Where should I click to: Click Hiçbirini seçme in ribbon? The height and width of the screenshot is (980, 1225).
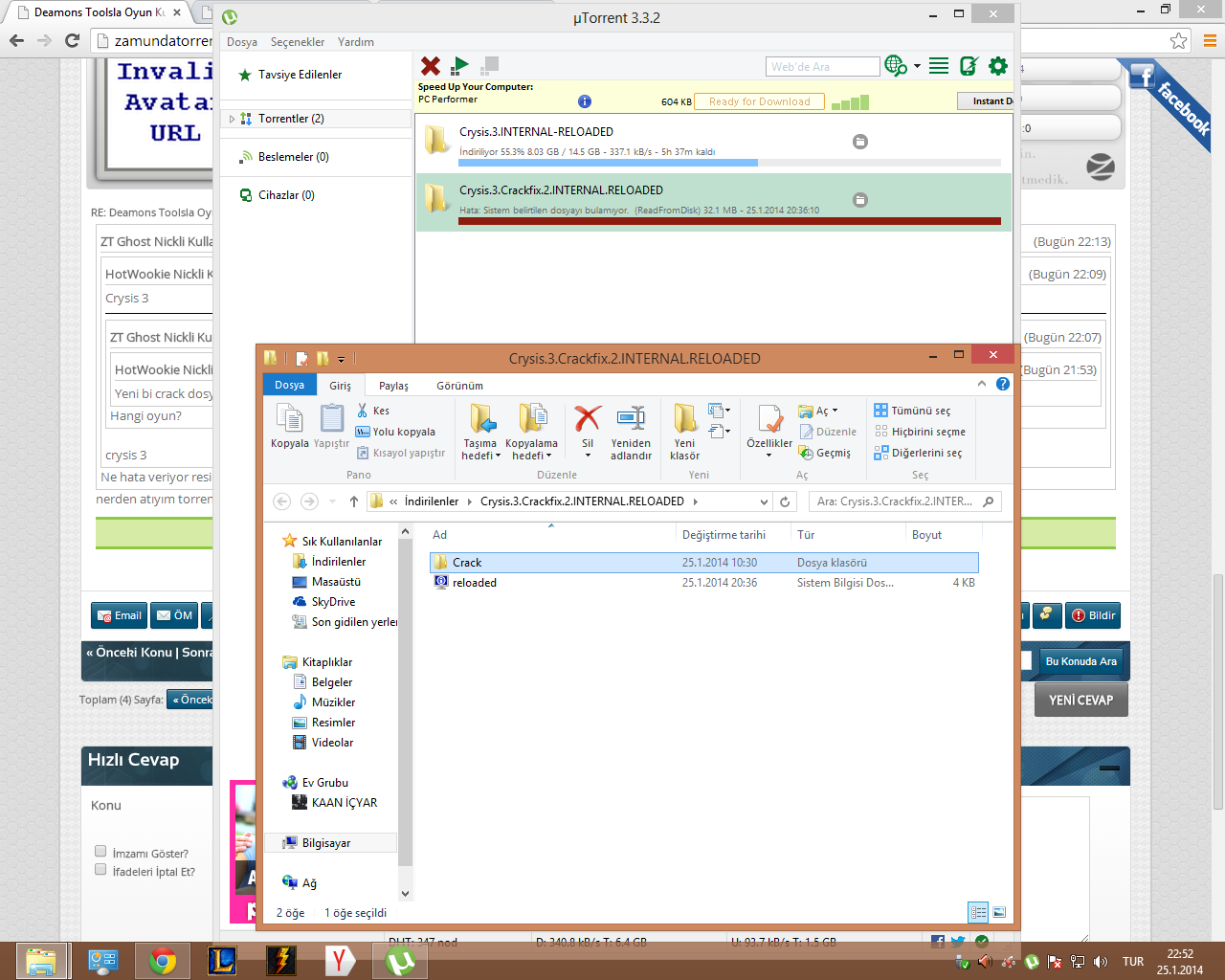pos(920,432)
